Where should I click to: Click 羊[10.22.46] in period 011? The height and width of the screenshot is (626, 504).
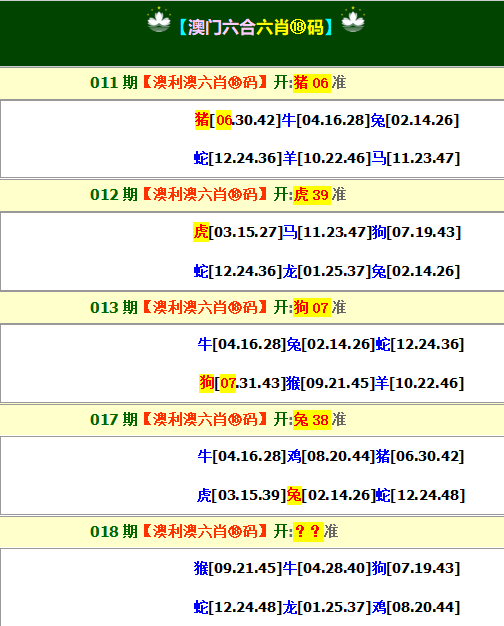[x=327, y=158]
